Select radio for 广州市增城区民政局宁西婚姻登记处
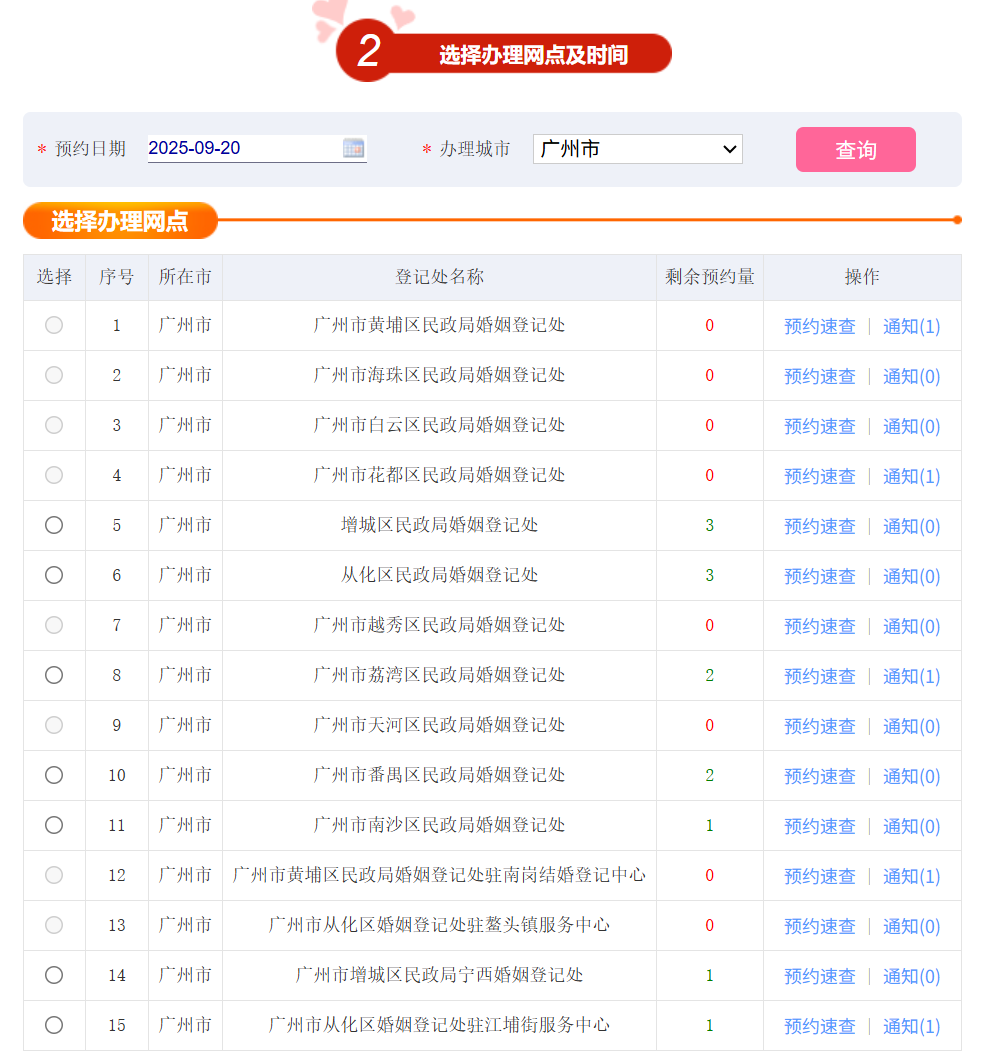Viewport: 984px width, 1059px height. click(54, 975)
